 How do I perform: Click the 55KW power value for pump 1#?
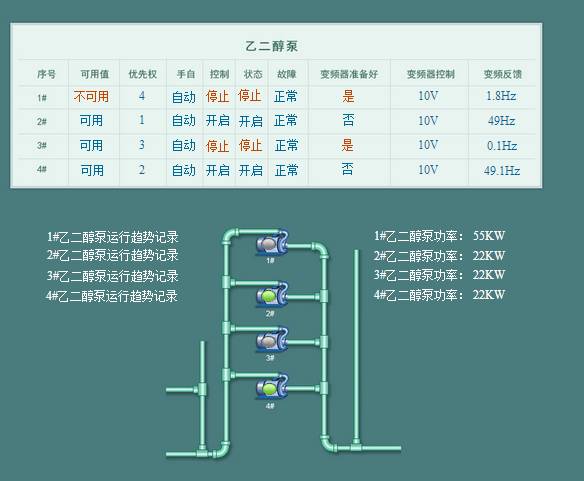[x=489, y=235]
